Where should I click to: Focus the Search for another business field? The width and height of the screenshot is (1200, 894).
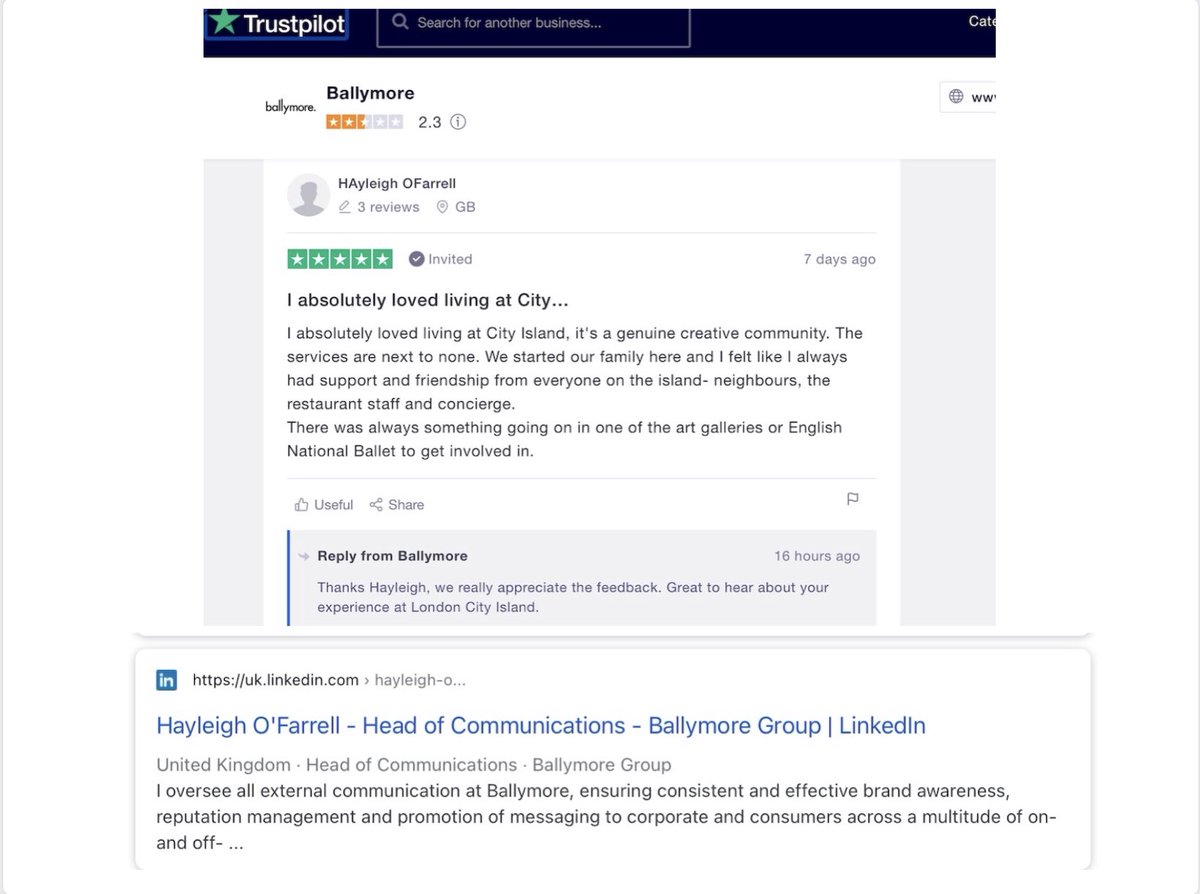[x=533, y=23]
